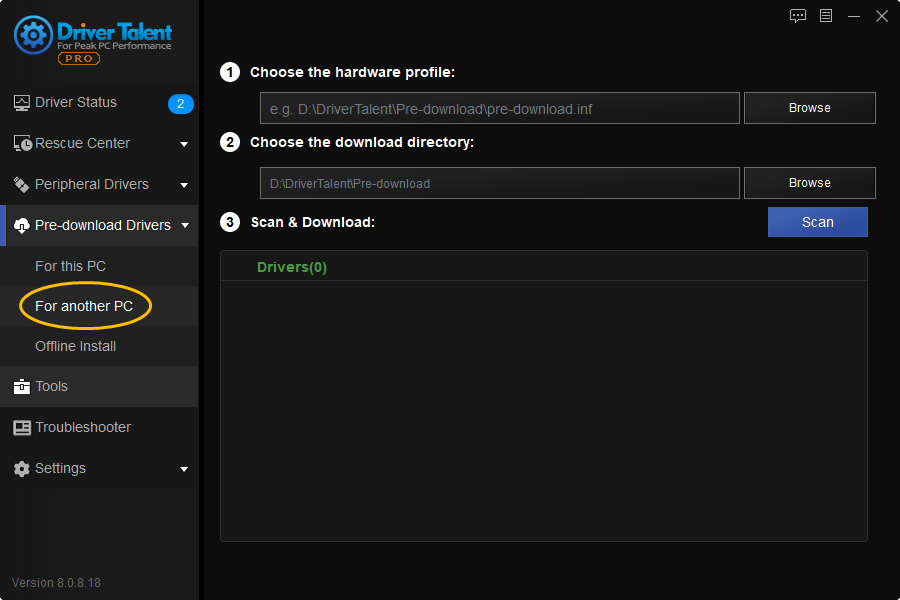Screen dimensions: 900x600
Task: Browse for the hardware profile file
Action: pos(809,108)
